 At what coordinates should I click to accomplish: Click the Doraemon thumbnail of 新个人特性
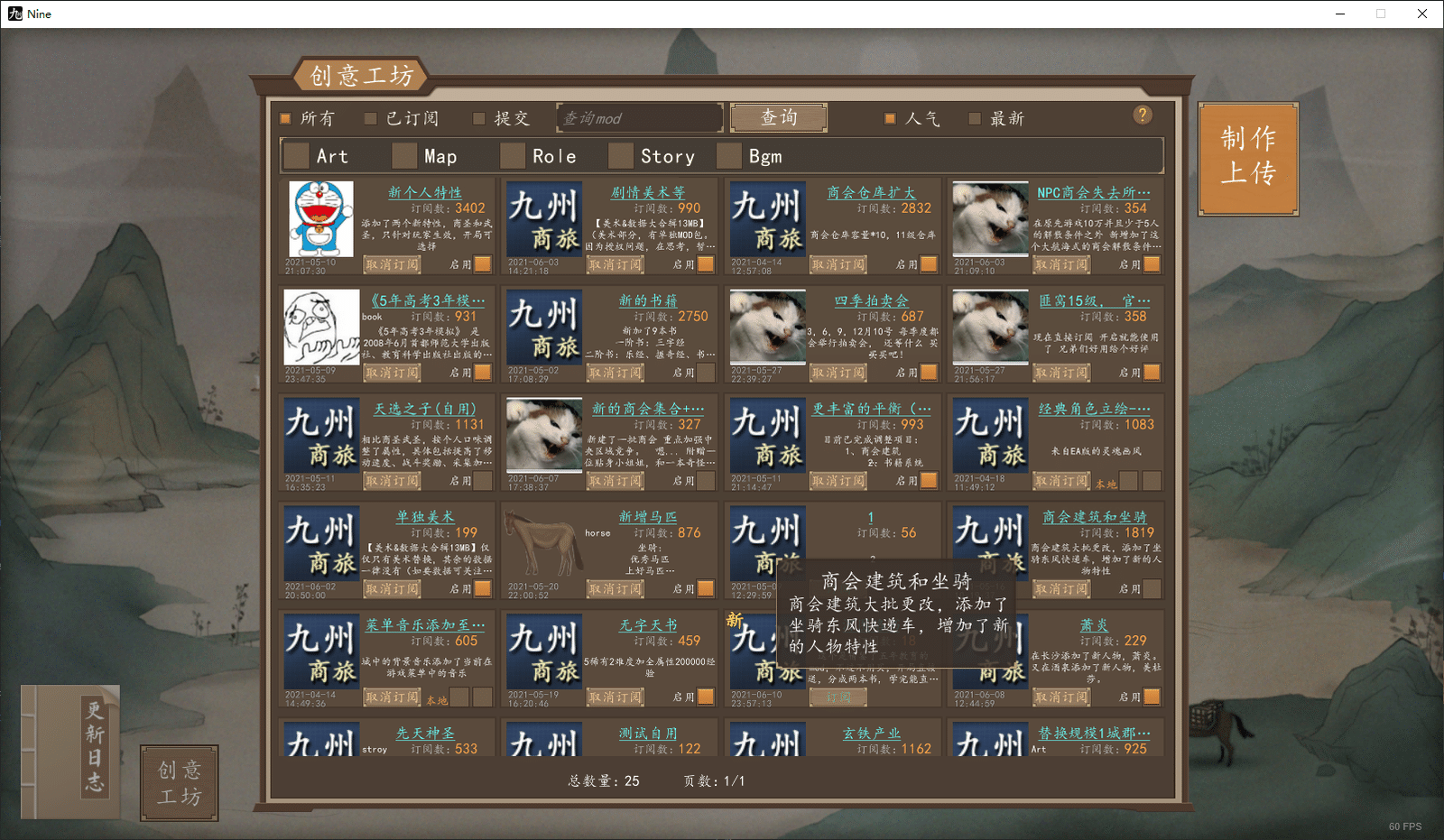tap(321, 219)
